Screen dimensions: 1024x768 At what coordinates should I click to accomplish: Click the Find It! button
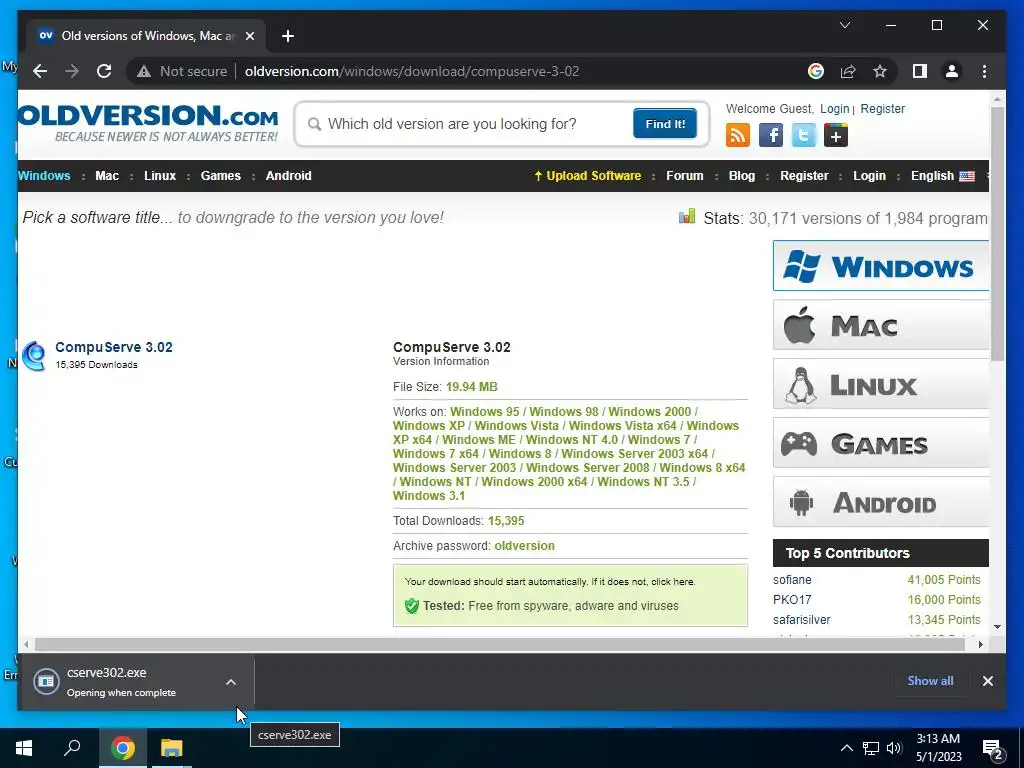click(x=665, y=123)
